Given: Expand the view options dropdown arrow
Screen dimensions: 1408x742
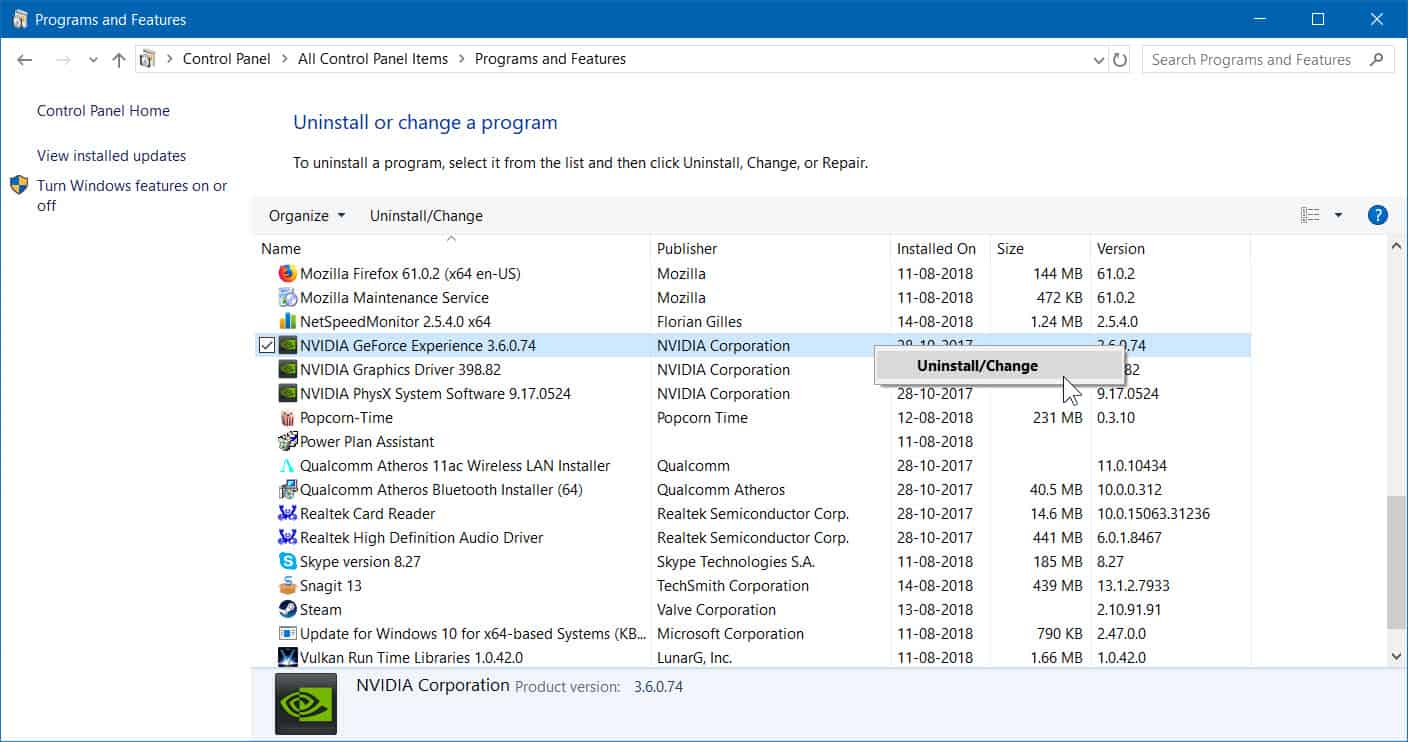Looking at the screenshot, I should (x=1338, y=215).
